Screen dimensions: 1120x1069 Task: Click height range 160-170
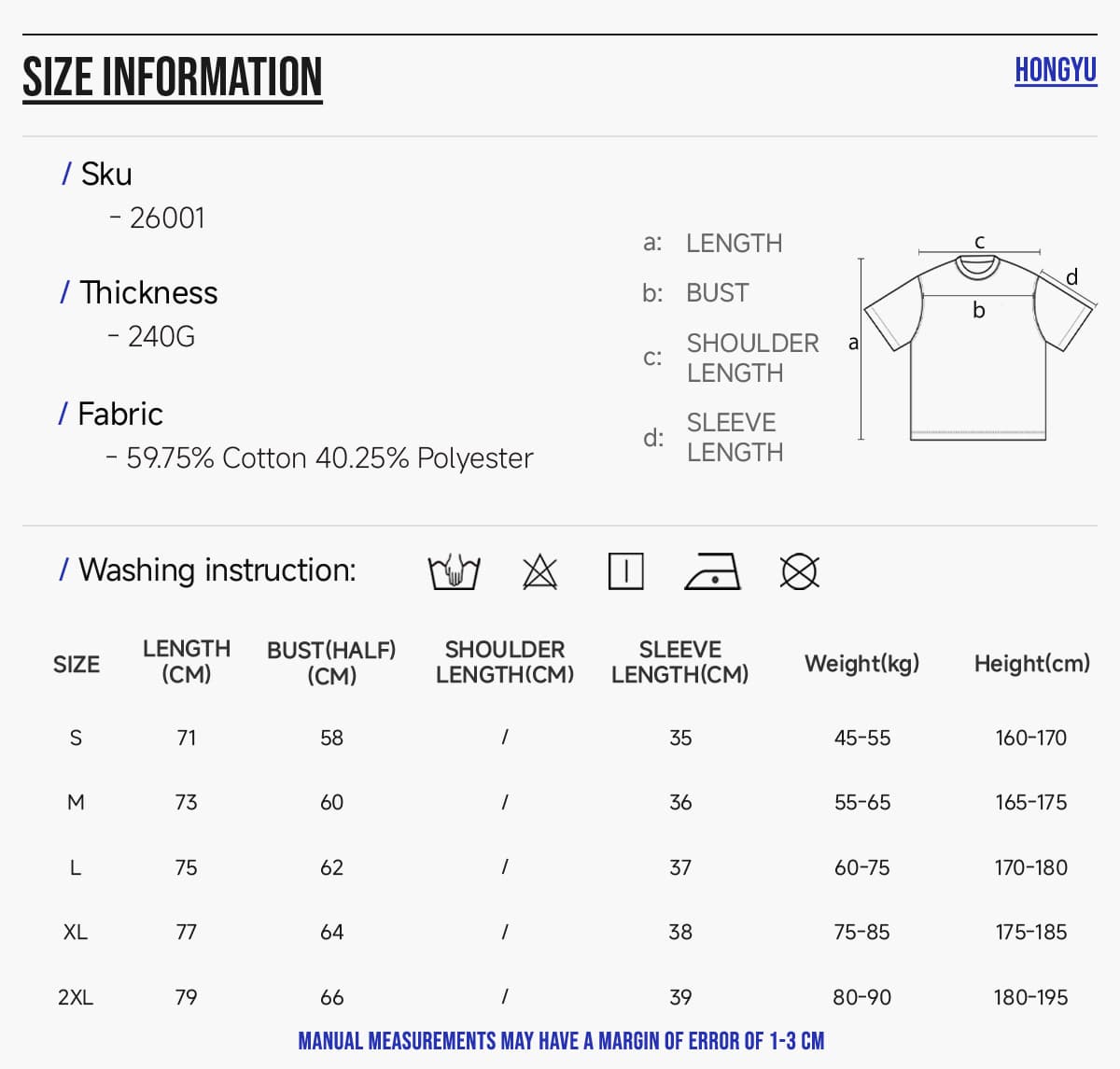[1031, 738]
